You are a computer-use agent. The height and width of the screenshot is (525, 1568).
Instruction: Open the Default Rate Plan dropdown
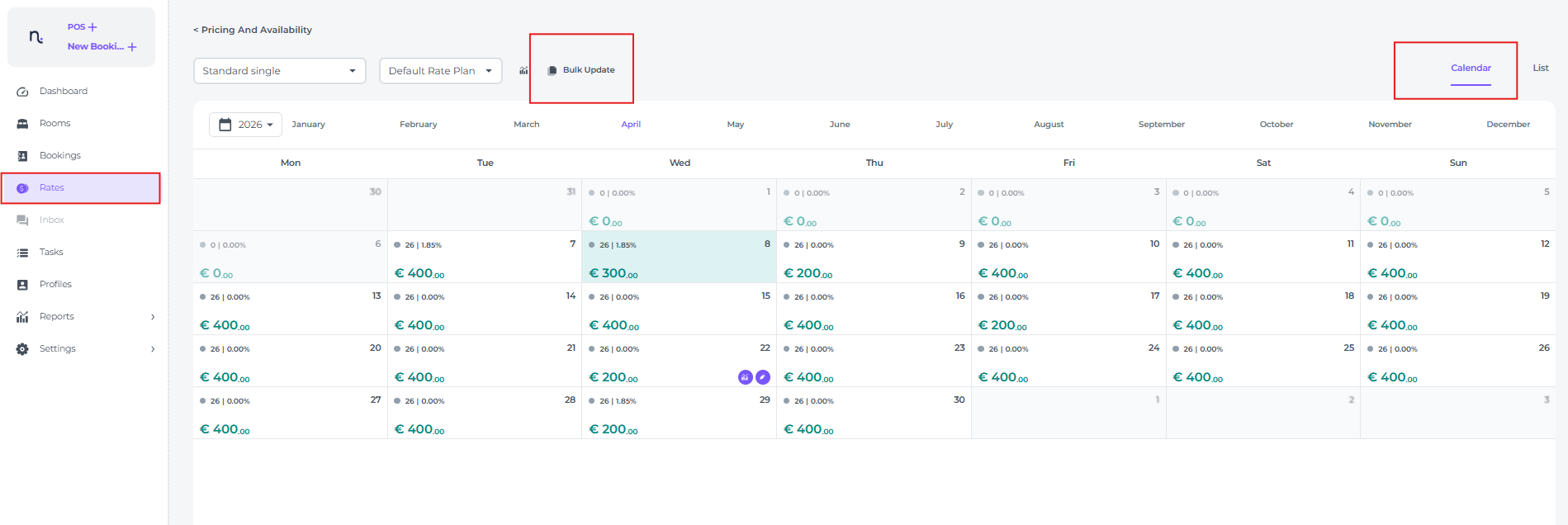pyautogui.click(x=440, y=71)
